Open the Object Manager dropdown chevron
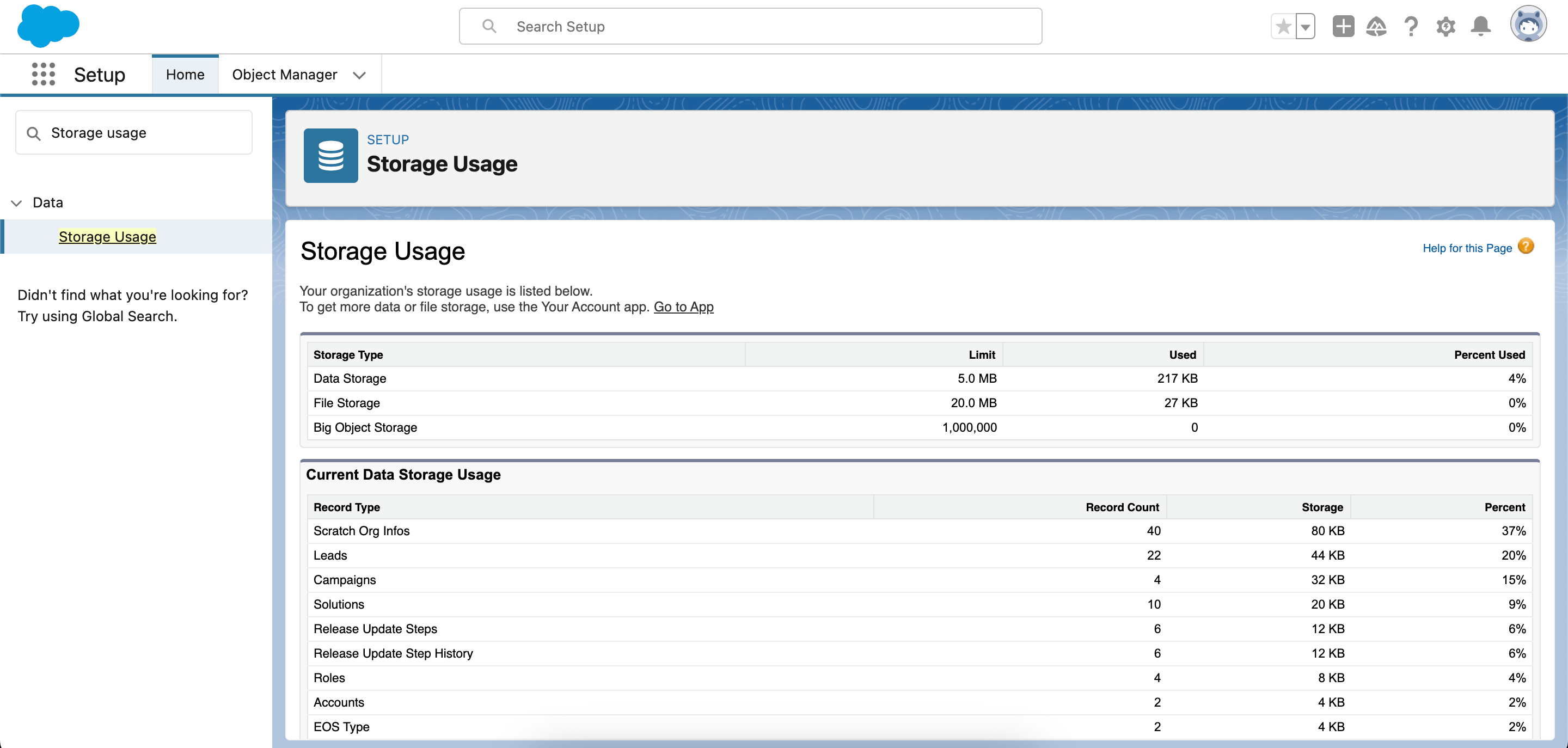This screenshot has height=748, width=1568. point(359,75)
